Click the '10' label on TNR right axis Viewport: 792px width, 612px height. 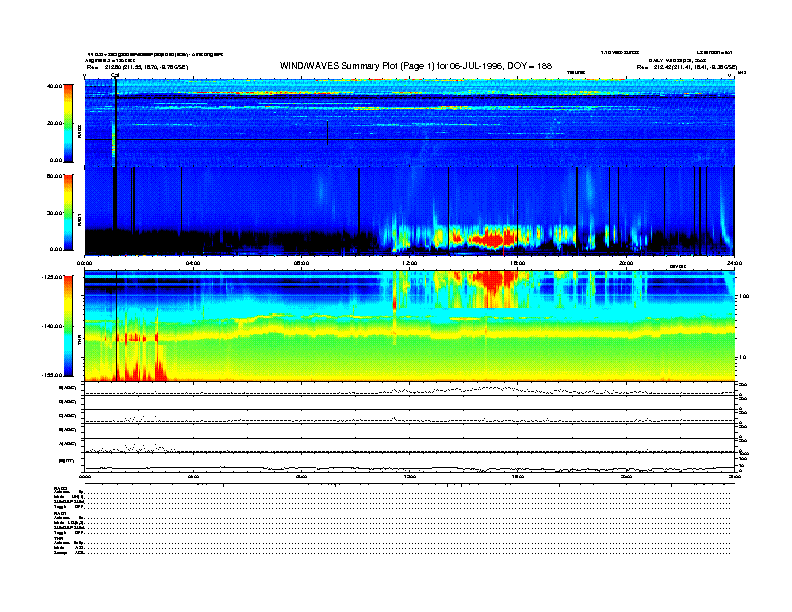[x=742, y=358]
